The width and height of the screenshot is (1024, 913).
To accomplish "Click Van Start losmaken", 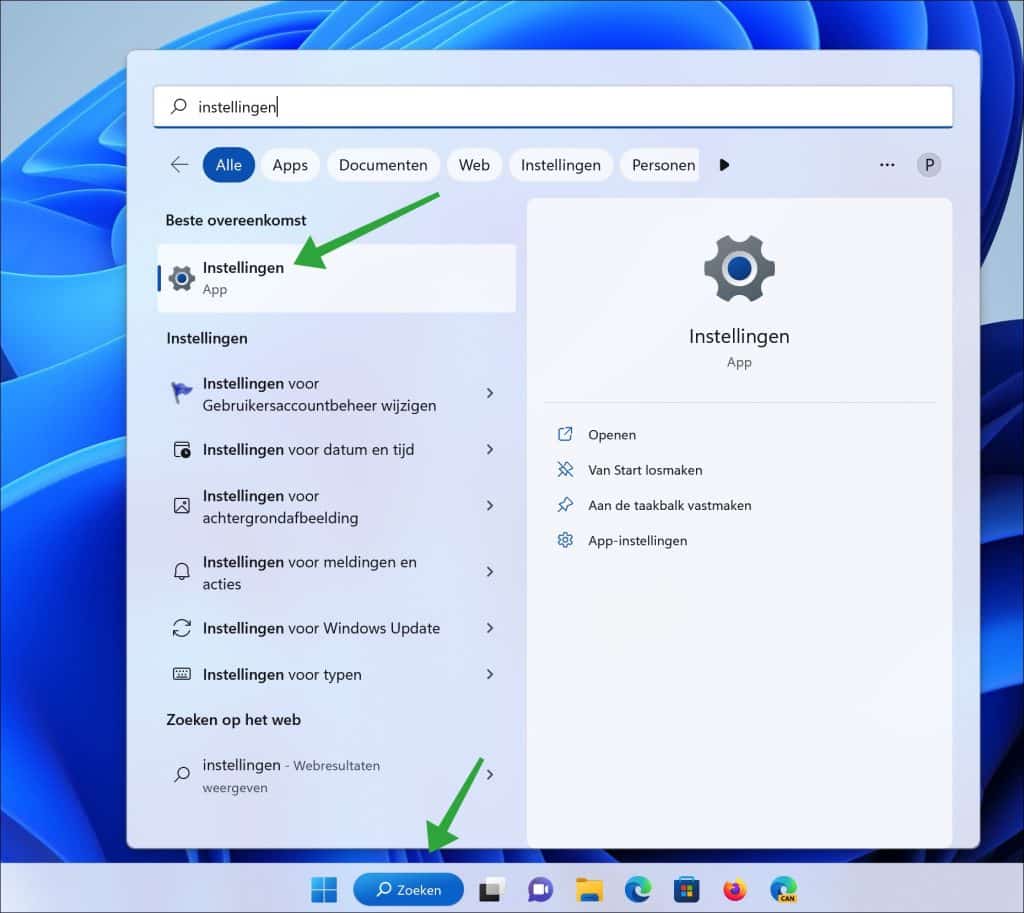I will coord(645,470).
